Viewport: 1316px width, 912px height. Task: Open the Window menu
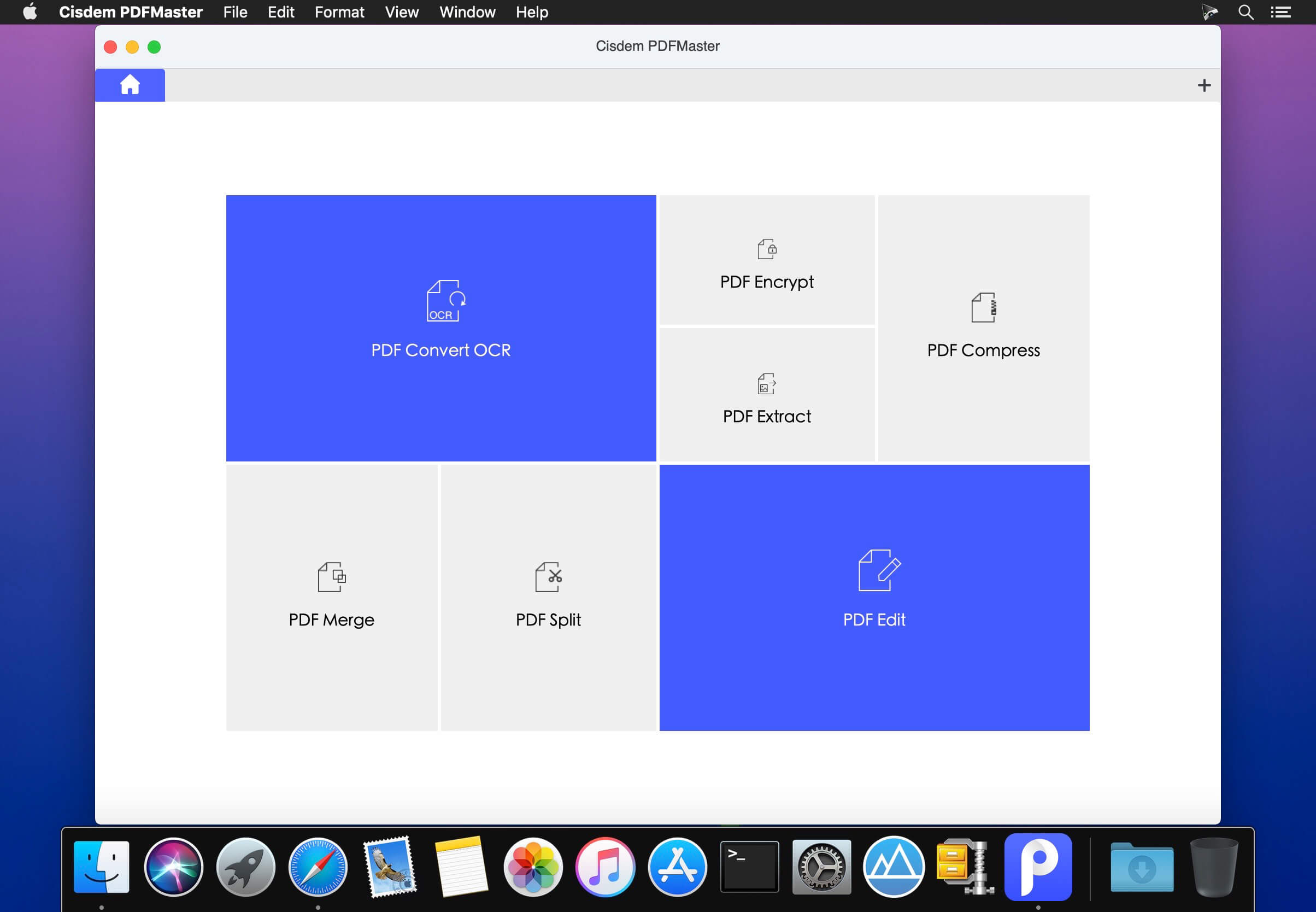pos(467,11)
